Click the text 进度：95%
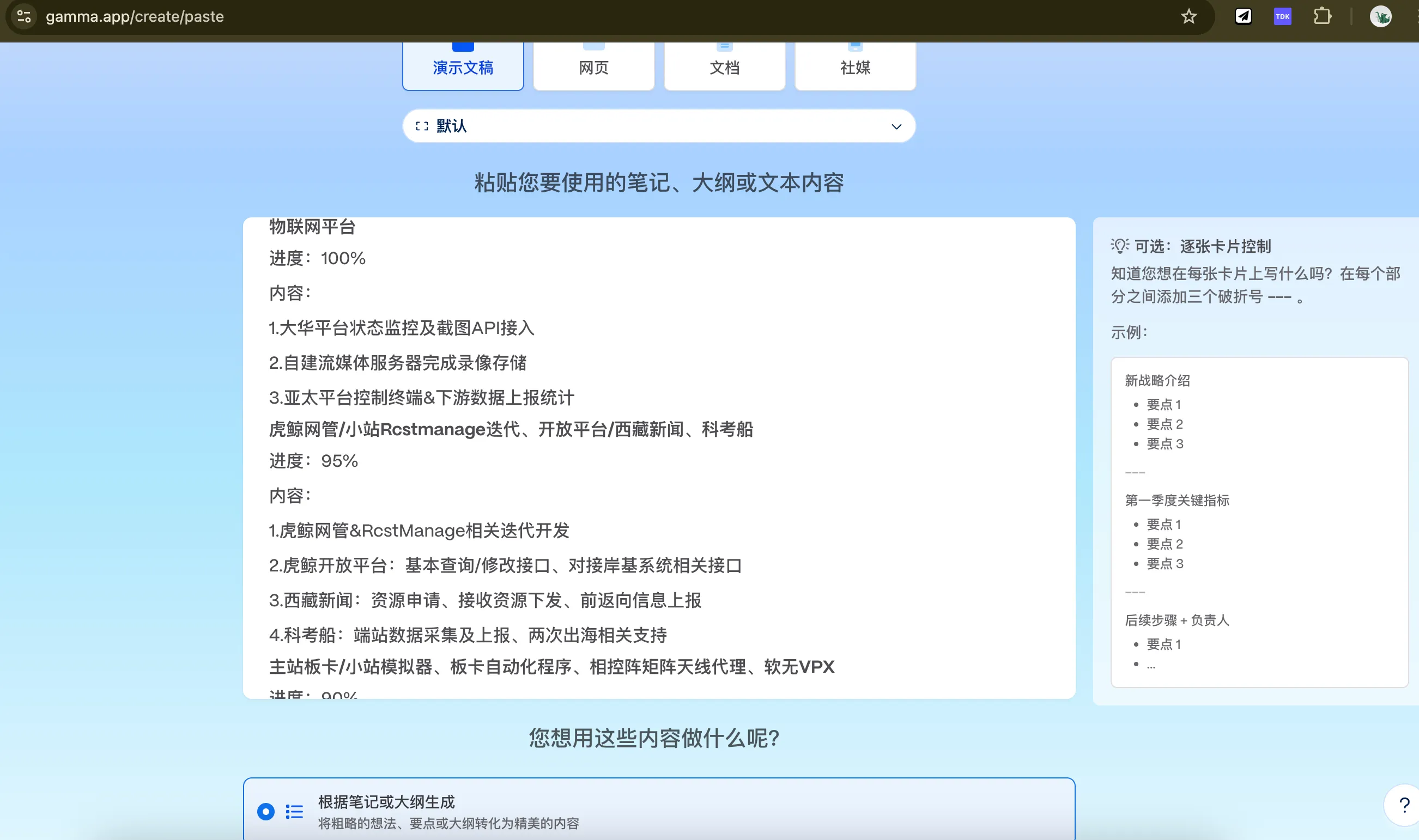The image size is (1419, 840). pos(313,461)
